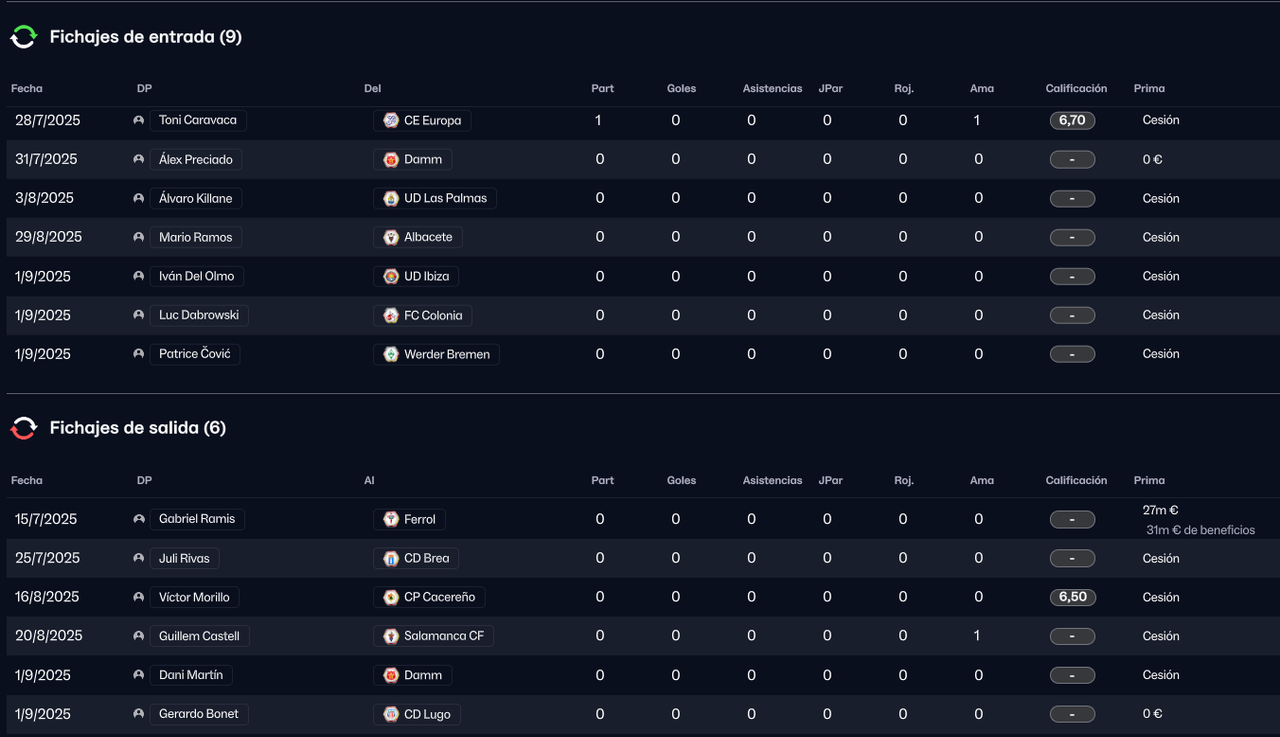Open the CD Lugo club link
The height and width of the screenshot is (737, 1280).
(x=416, y=714)
